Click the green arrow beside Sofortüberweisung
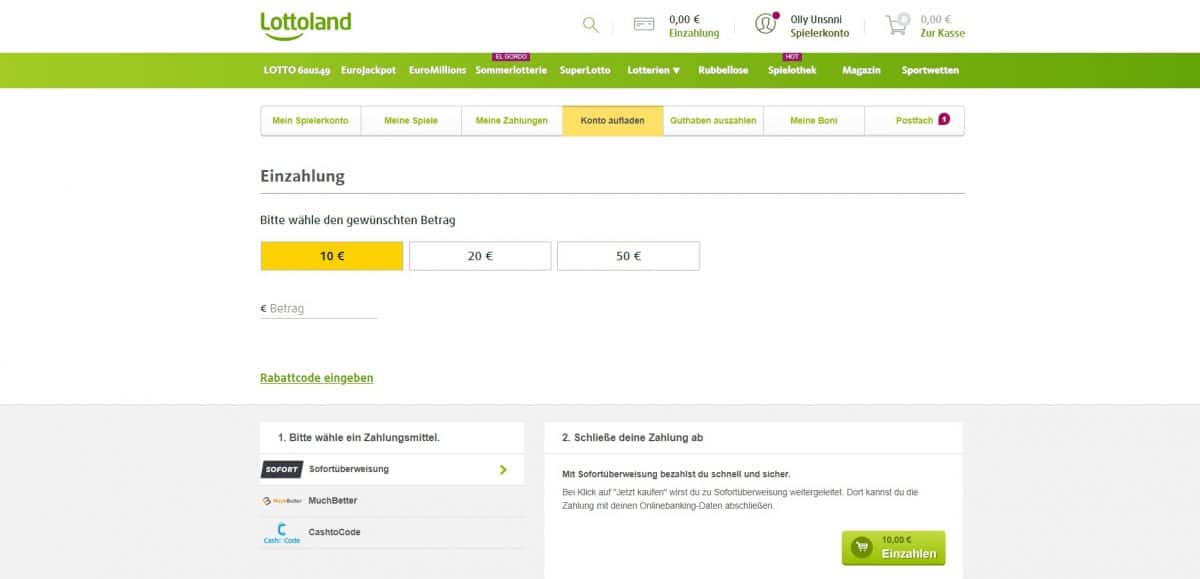This screenshot has height=579, width=1200. (503, 469)
